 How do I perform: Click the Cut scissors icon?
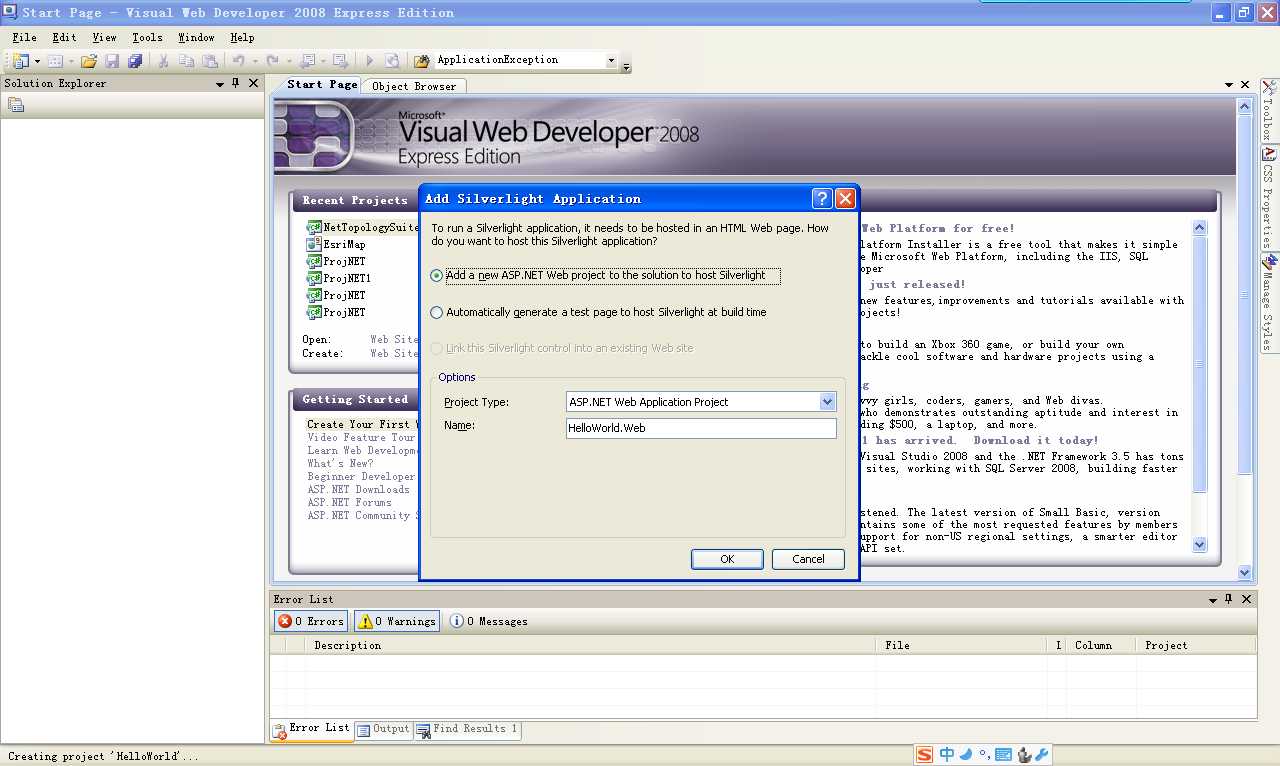pyautogui.click(x=163, y=61)
